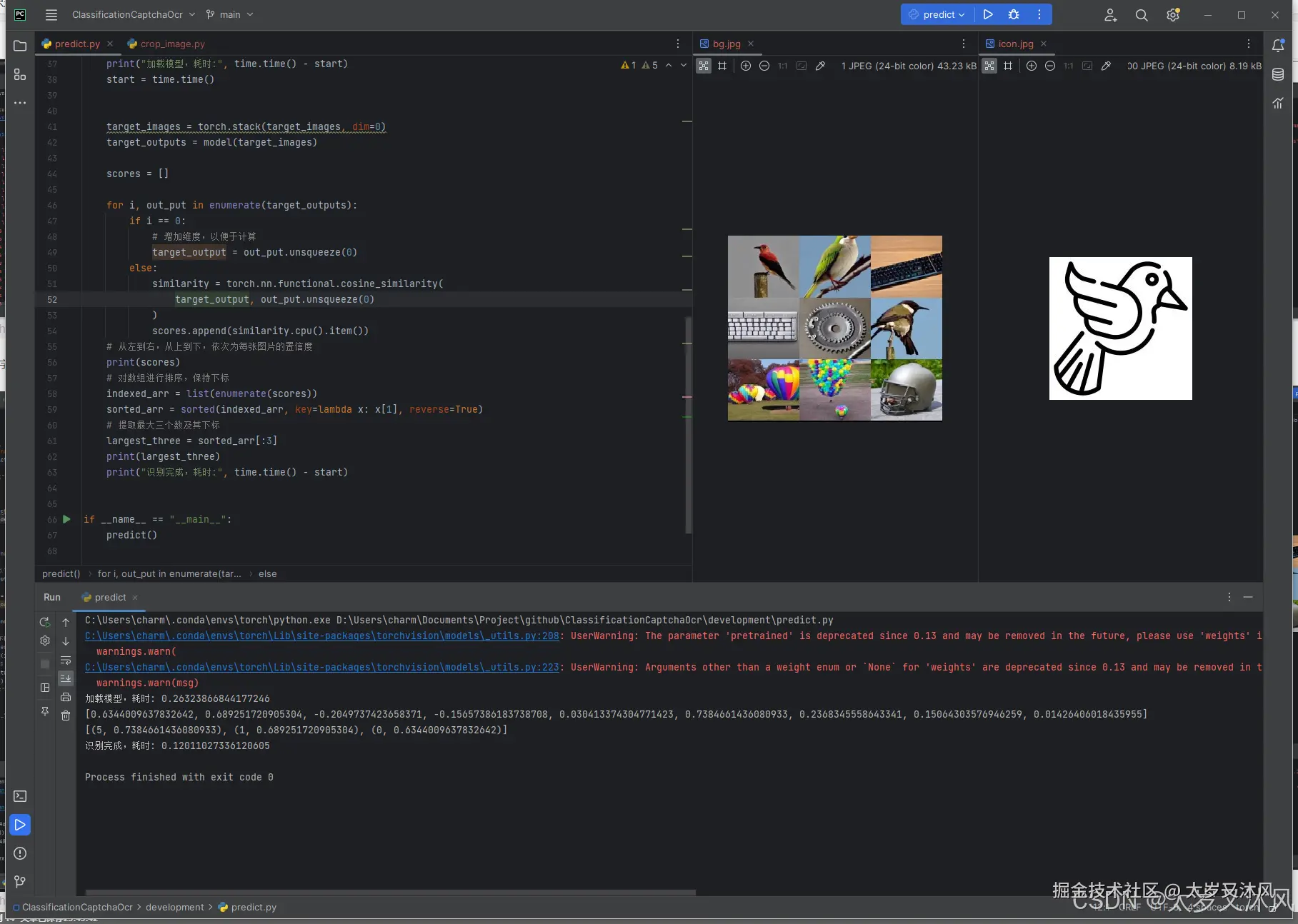Open the main hamburger menu
1298x924 pixels.
[x=51, y=15]
